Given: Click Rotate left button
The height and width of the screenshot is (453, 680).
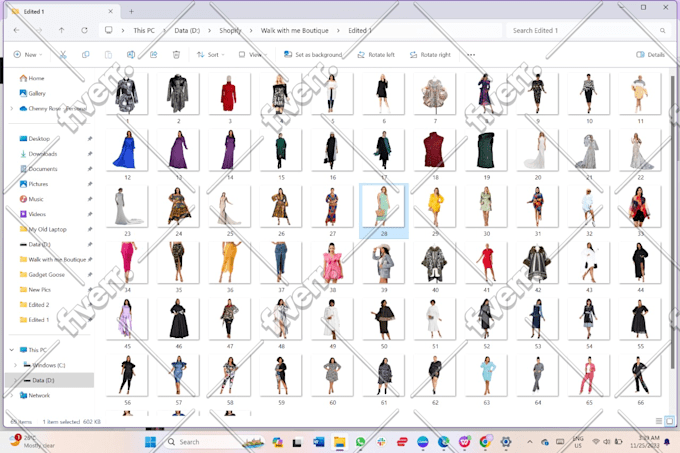Looking at the screenshot, I should 376,55.
